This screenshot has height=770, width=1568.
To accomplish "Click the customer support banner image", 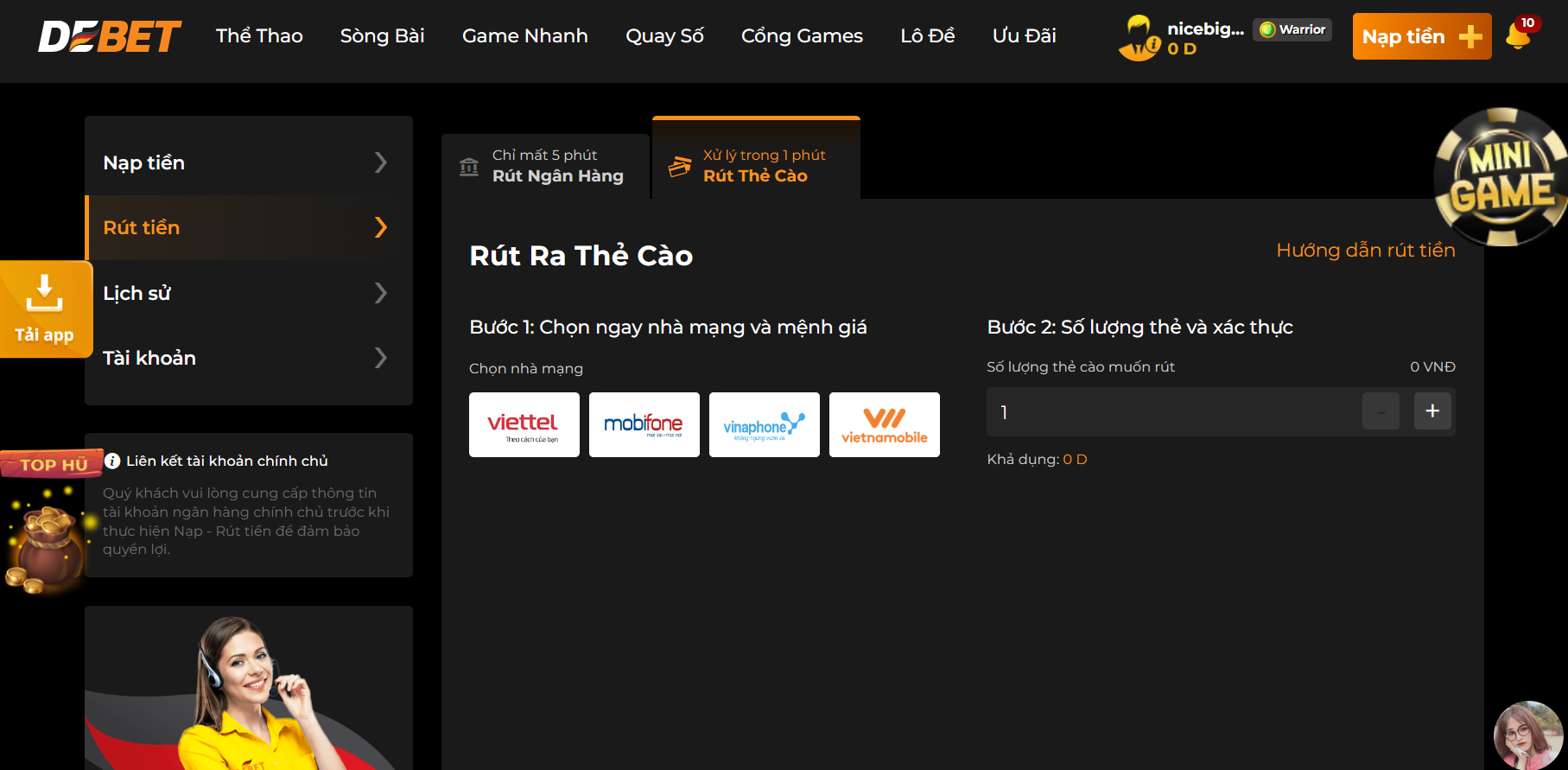I will tap(249, 688).
